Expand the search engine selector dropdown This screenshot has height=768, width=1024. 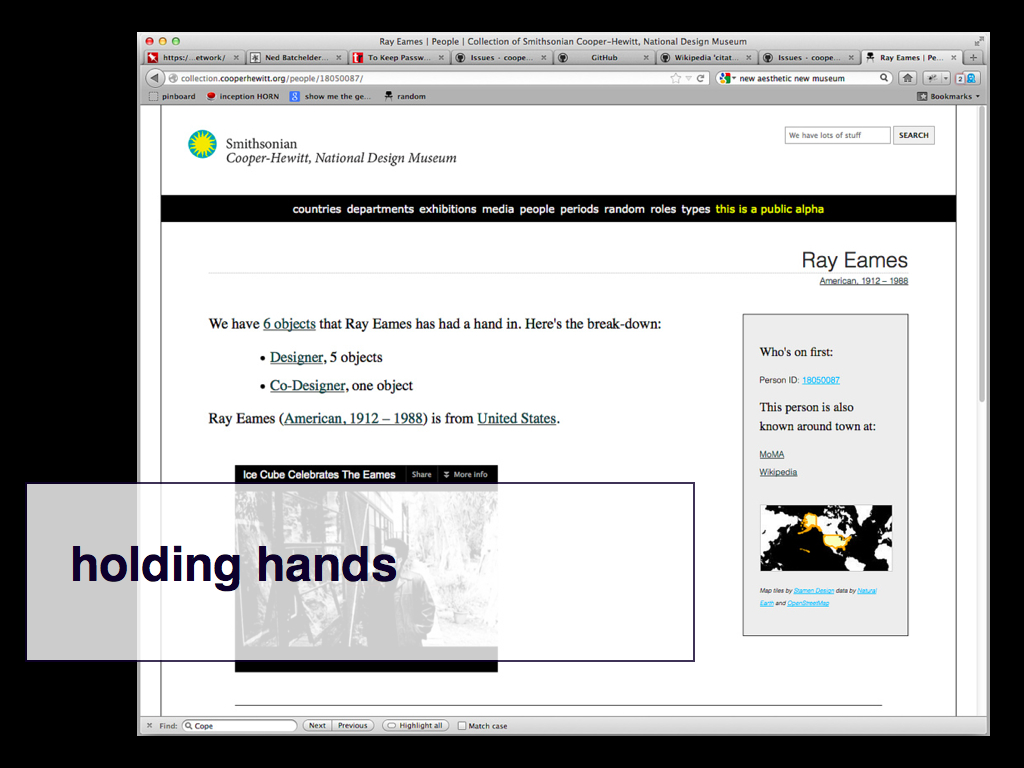[727, 78]
